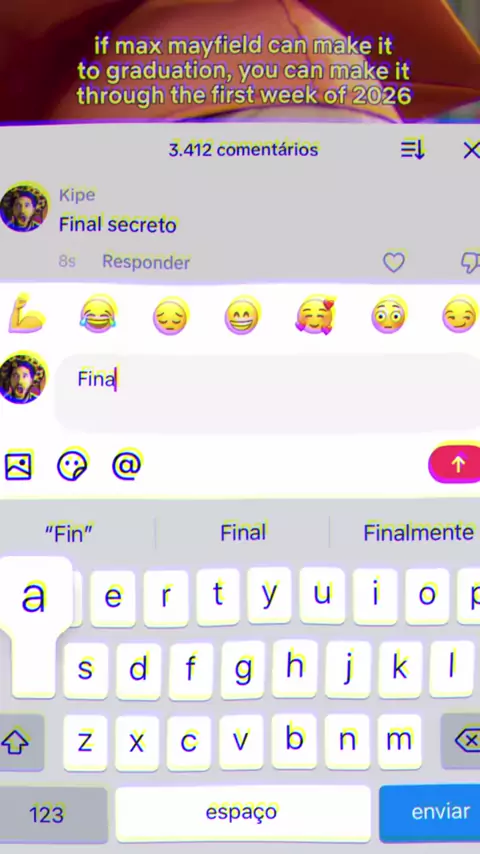Open the sticker emoji picker icon
This screenshot has height=854, width=480.
[72, 465]
